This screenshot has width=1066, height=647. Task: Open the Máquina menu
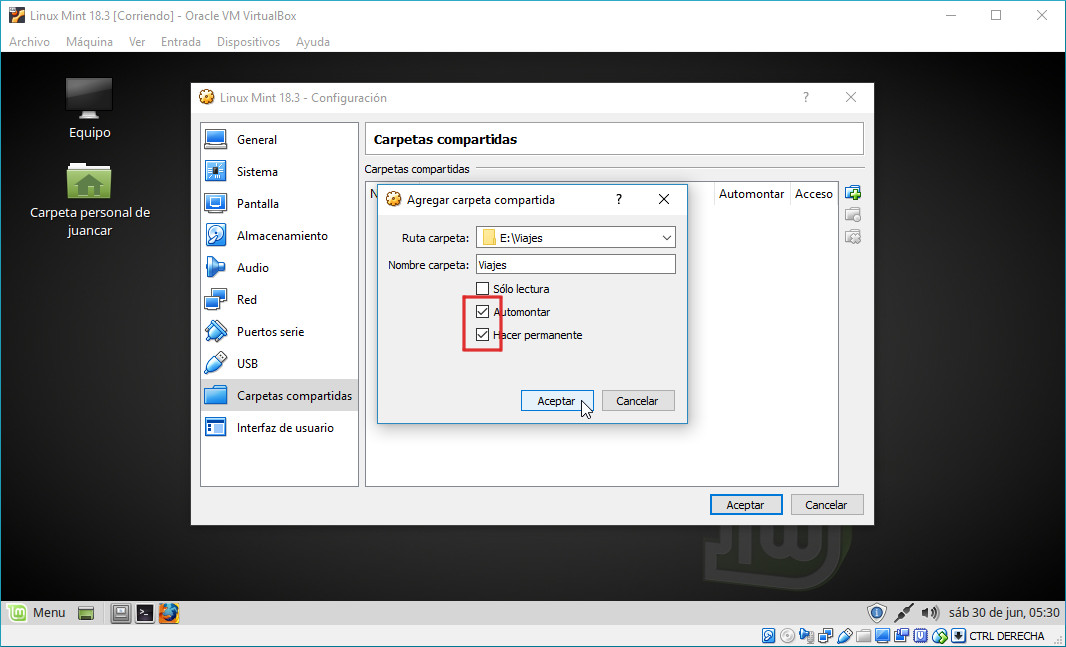tap(89, 42)
